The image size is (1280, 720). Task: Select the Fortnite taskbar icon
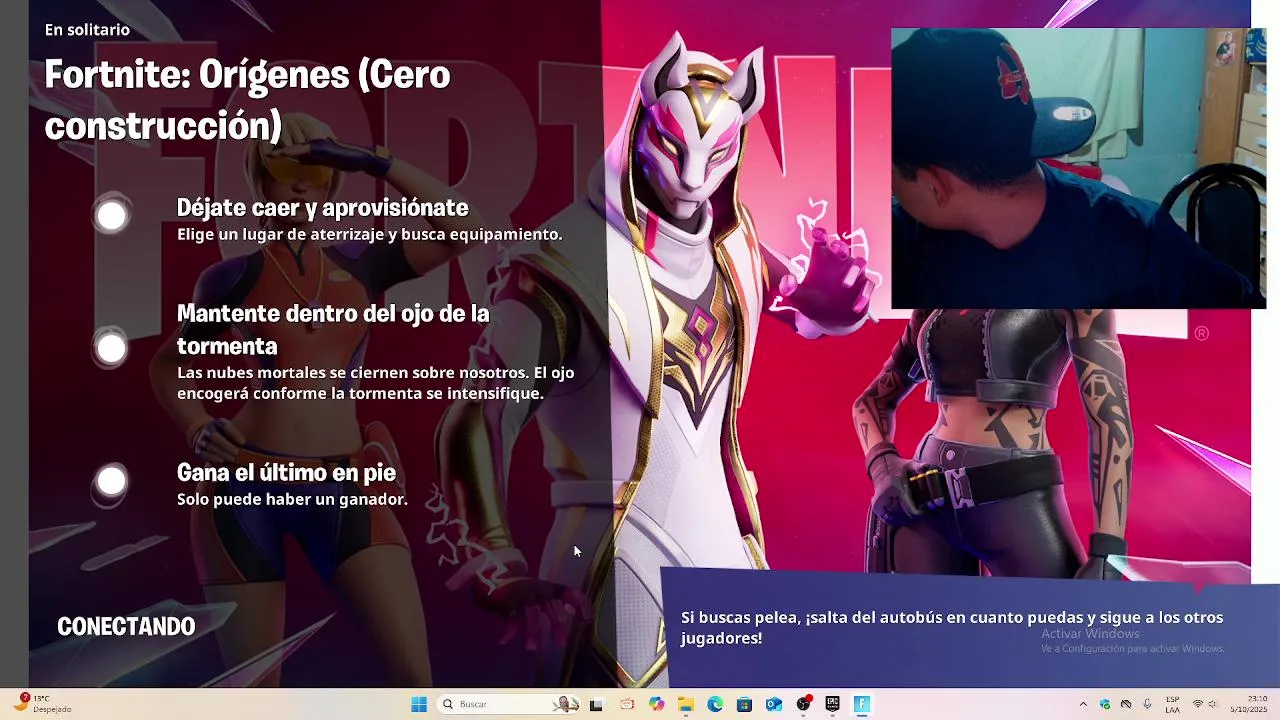(862, 704)
